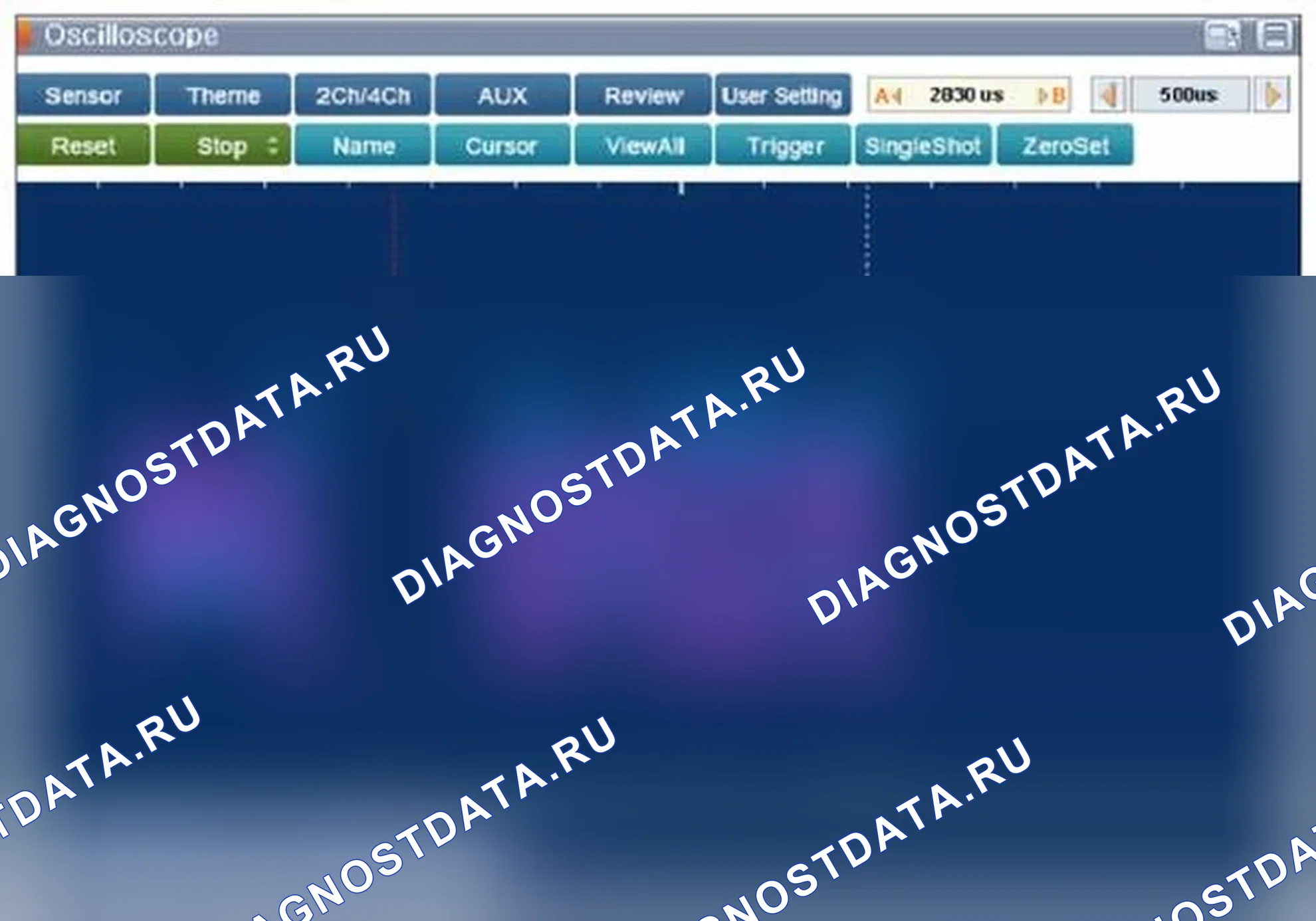Click the 500us time base field

(x=1189, y=95)
